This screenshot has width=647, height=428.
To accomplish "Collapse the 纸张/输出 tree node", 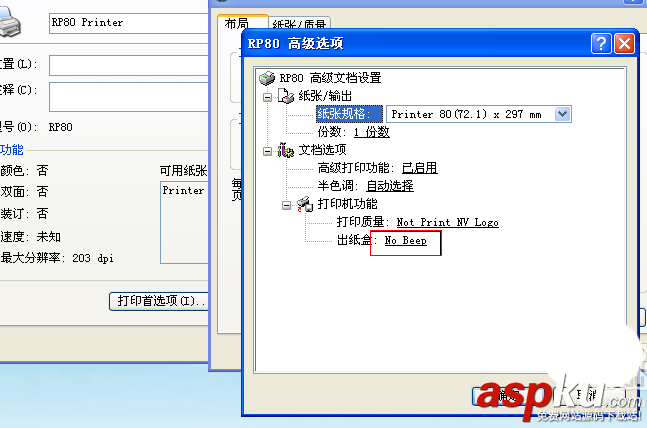I will (x=267, y=97).
